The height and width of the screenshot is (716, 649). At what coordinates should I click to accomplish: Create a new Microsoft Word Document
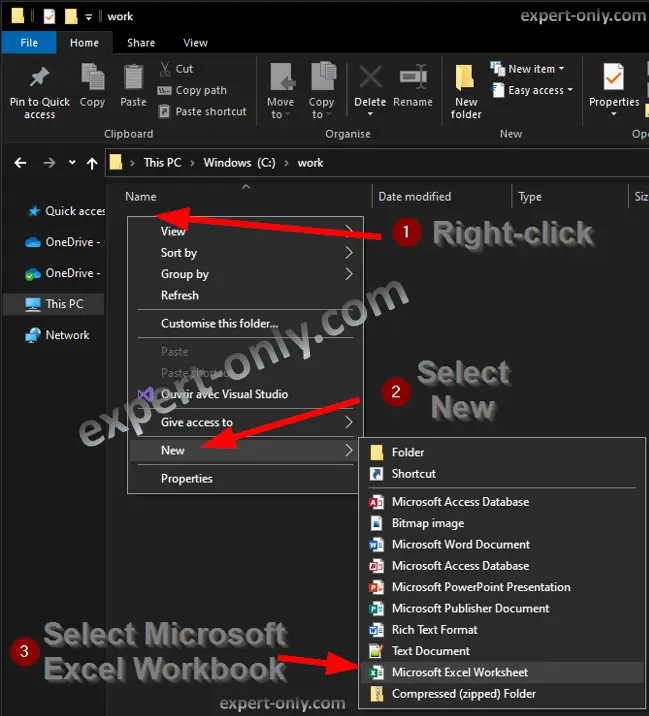pos(502,544)
